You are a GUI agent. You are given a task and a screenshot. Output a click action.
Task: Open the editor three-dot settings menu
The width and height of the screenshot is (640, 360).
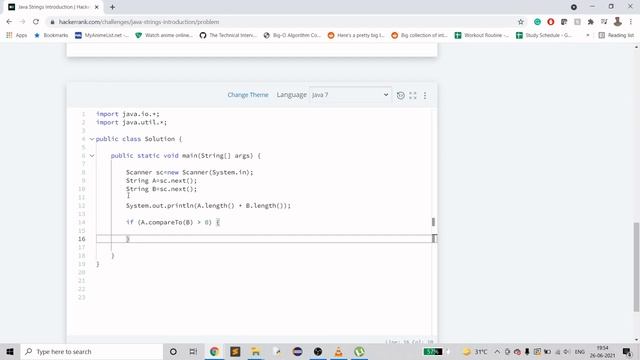click(x=425, y=95)
